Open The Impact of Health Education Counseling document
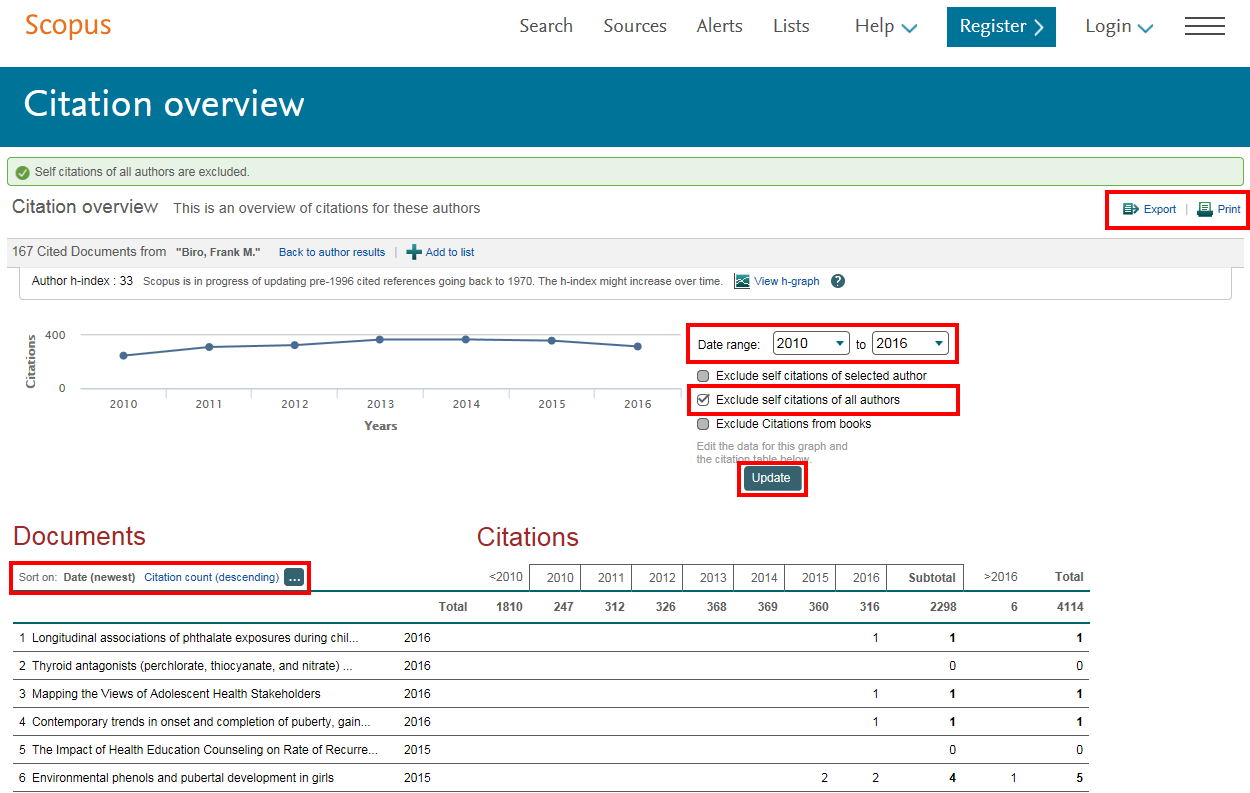The width and height of the screenshot is (1250, 793). 205,749
